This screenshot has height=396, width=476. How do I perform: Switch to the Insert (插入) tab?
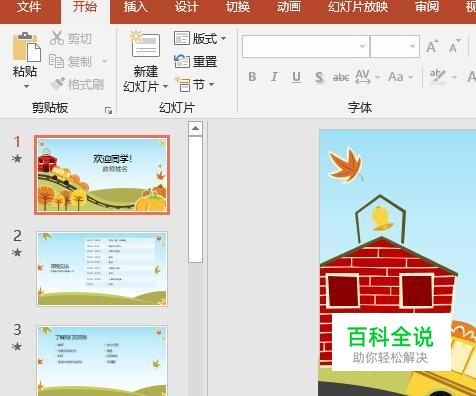point(135,7)
